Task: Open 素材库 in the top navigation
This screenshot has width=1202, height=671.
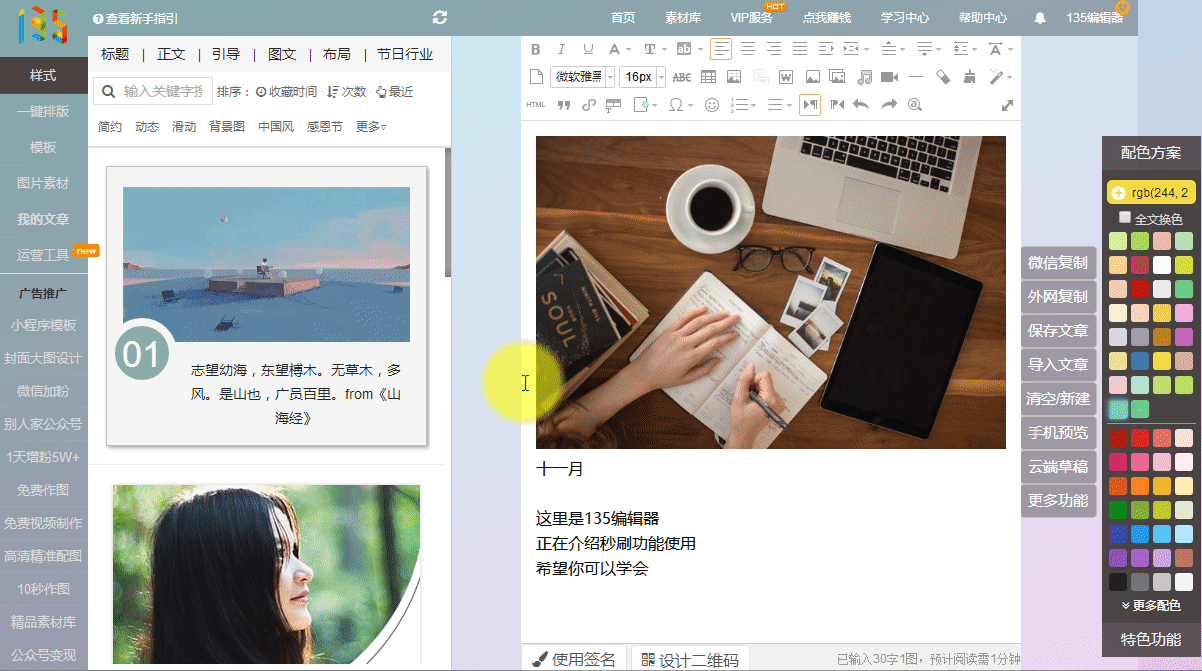Action: (683, 18)
